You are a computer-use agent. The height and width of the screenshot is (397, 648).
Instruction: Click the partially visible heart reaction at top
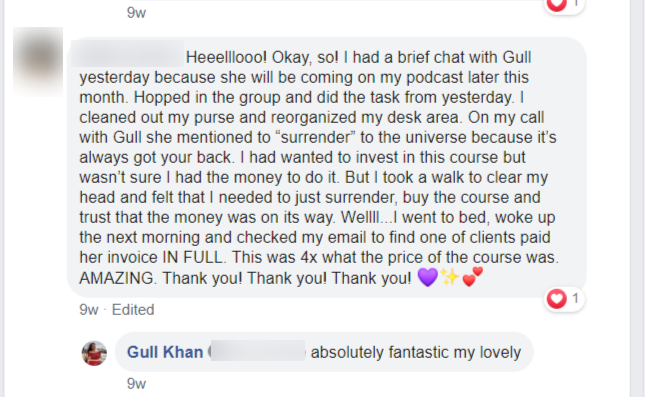coord(557,5)
